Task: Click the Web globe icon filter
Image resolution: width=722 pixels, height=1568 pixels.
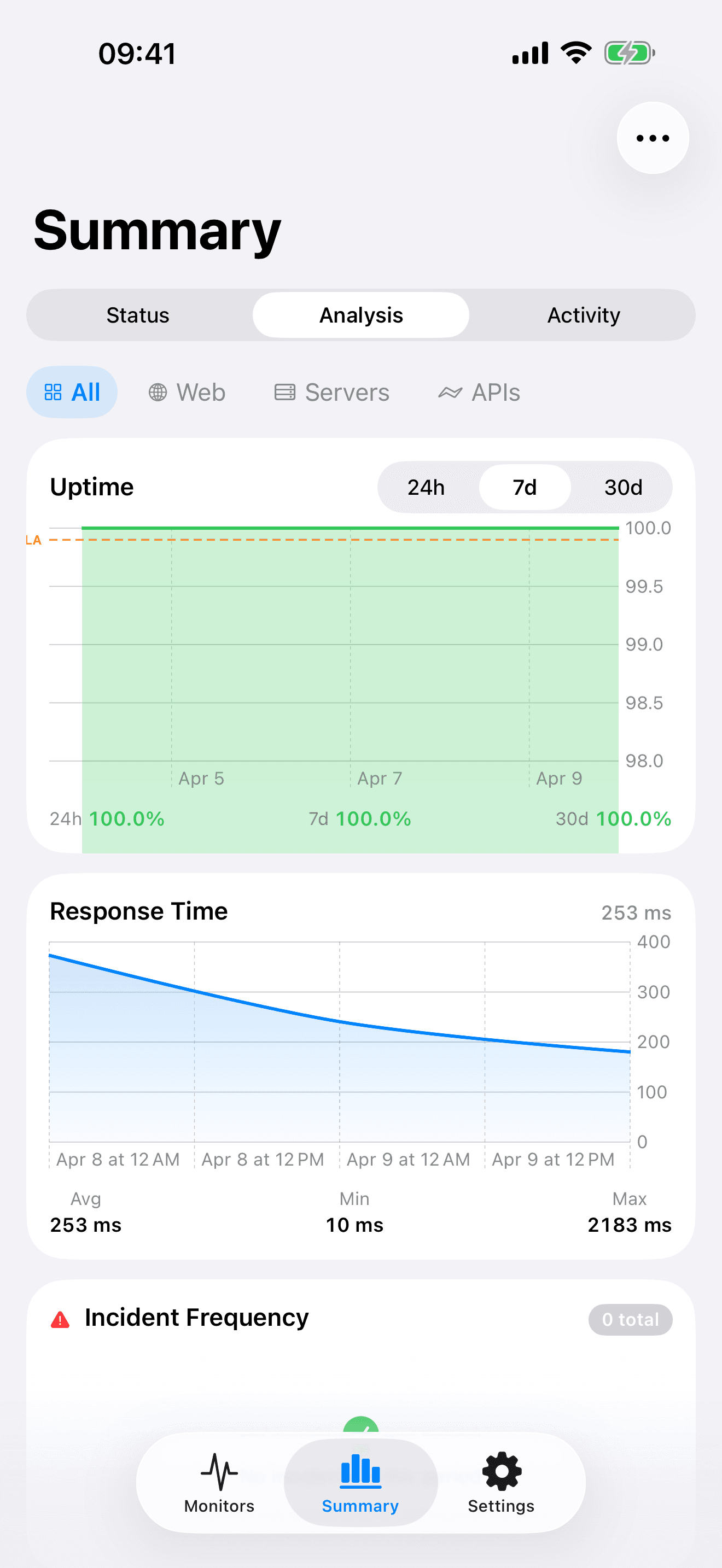Action: point(158,392)
